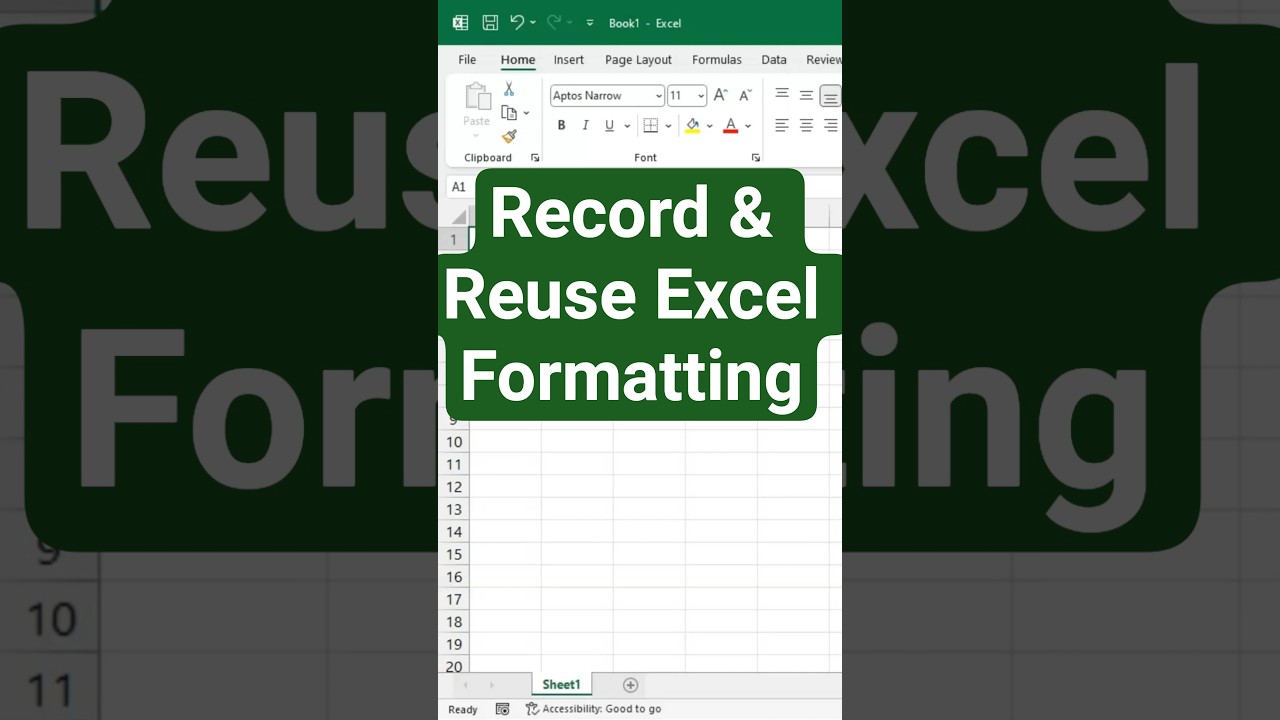Click the Borders icon
This screenshot has width=1280, height=720.
tap(651, 126)
